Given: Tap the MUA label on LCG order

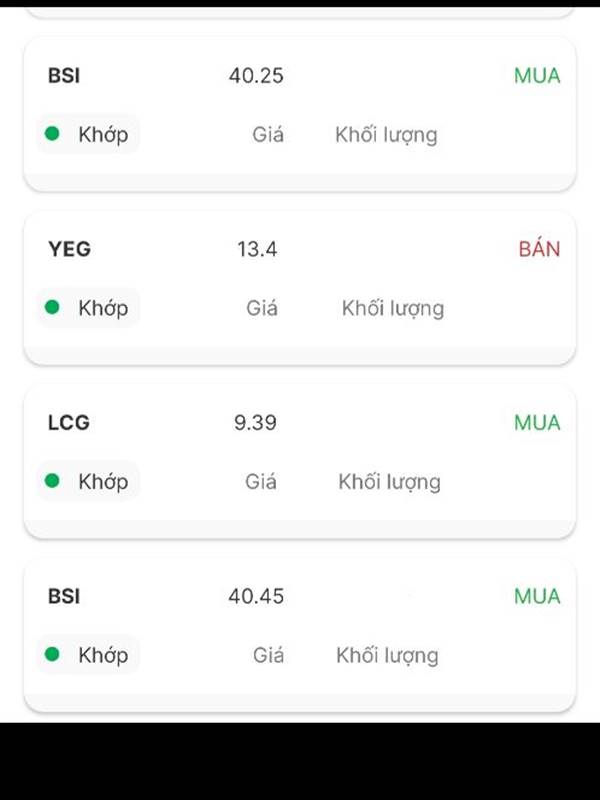Looking at the screenshot, I should click(537, 422).
